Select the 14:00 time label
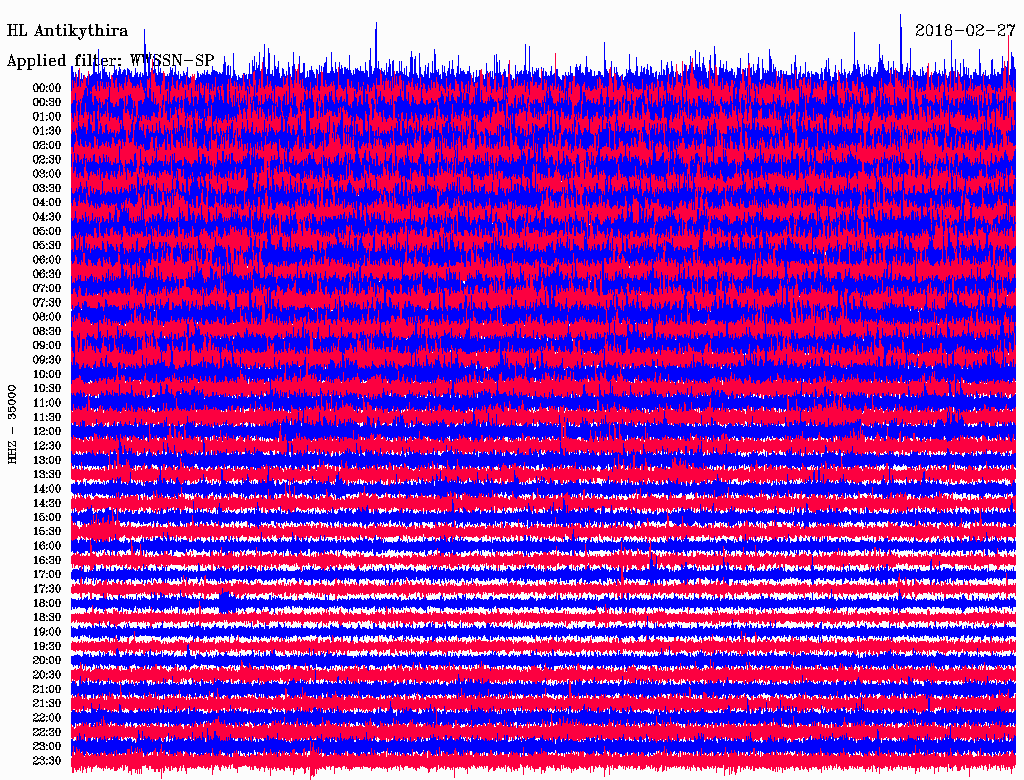The image size is (1024, 780). [47, 489]
